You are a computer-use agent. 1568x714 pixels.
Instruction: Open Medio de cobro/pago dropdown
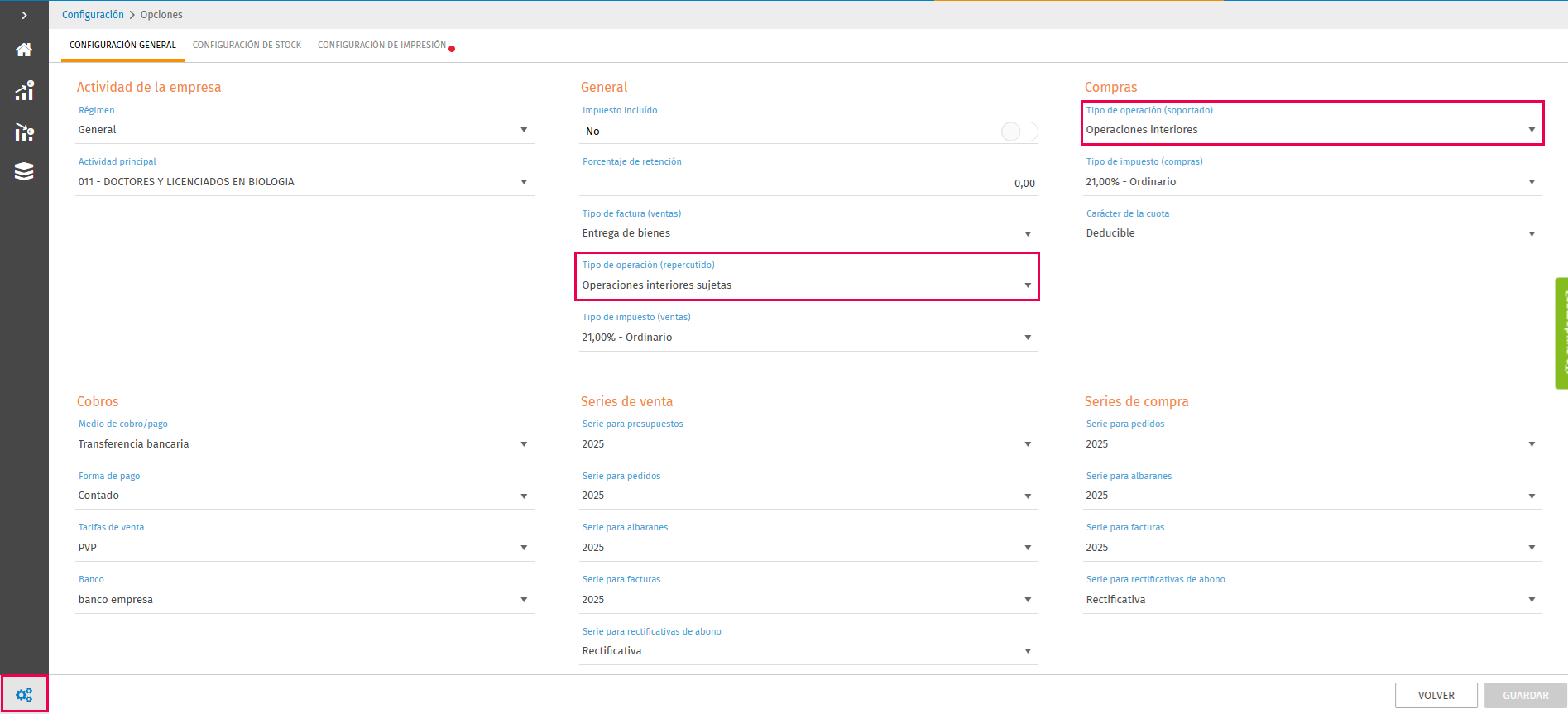304,444
